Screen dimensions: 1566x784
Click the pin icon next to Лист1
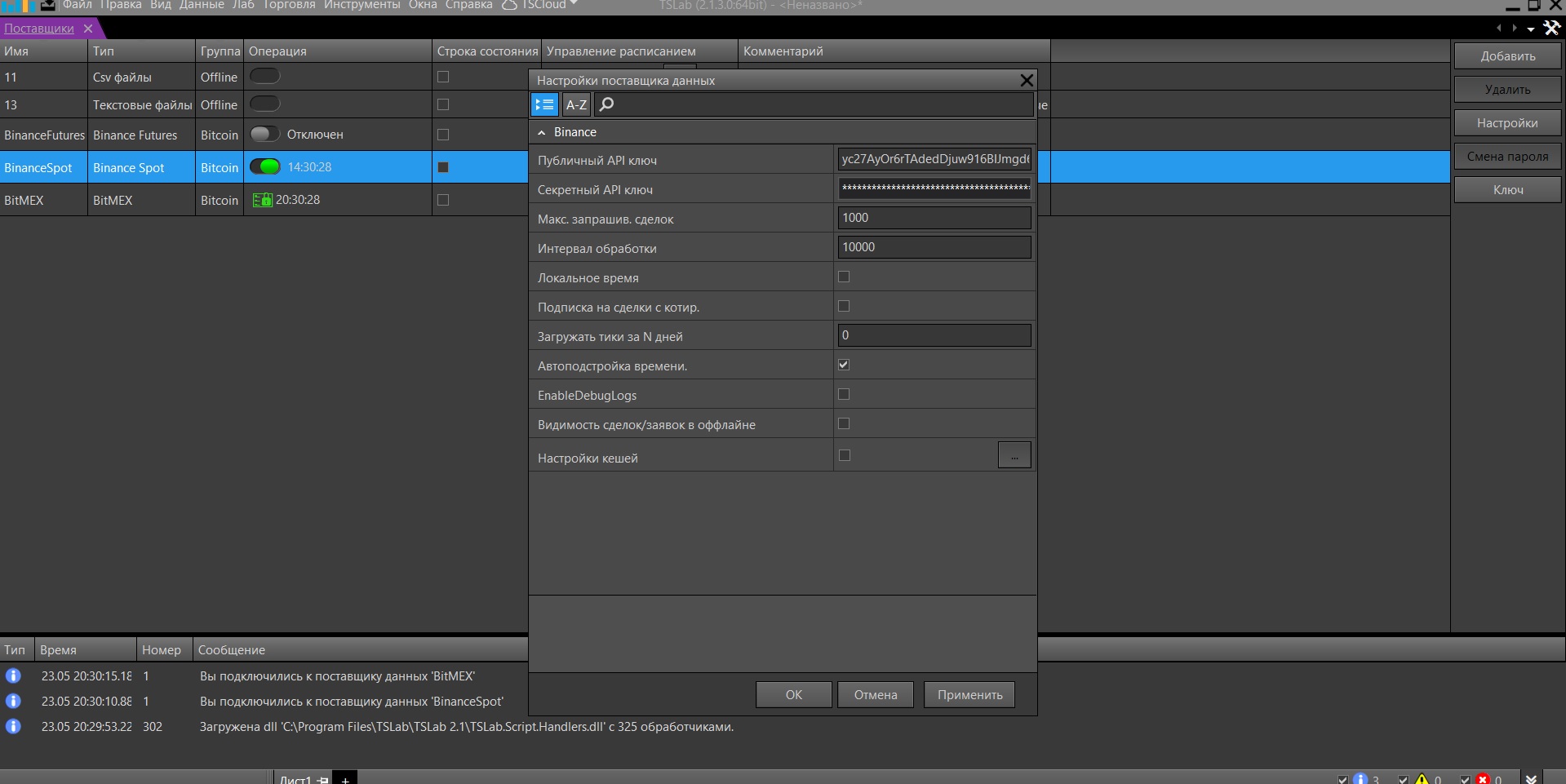click(x=322, y=780)
